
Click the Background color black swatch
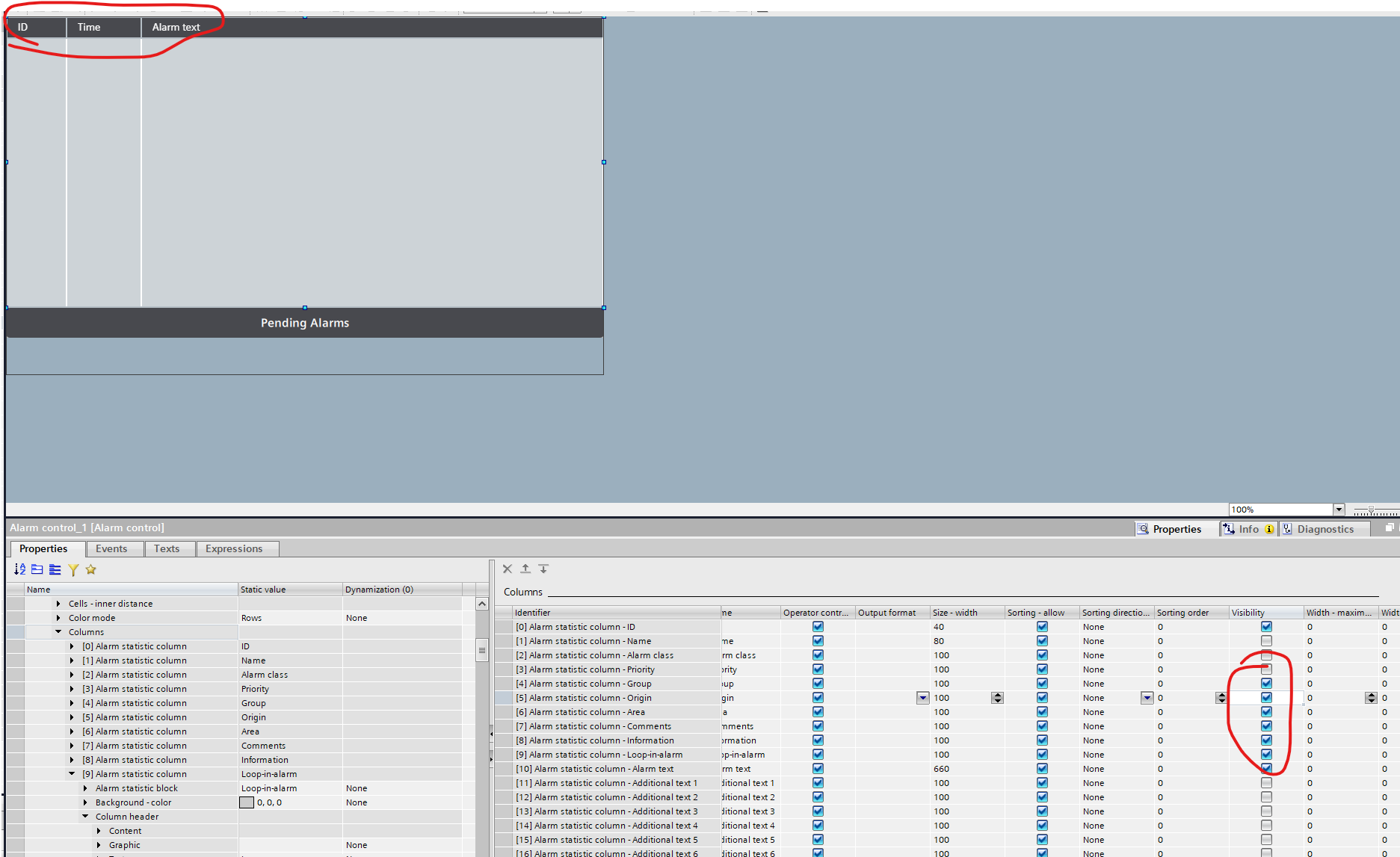[x=247, y=802]
